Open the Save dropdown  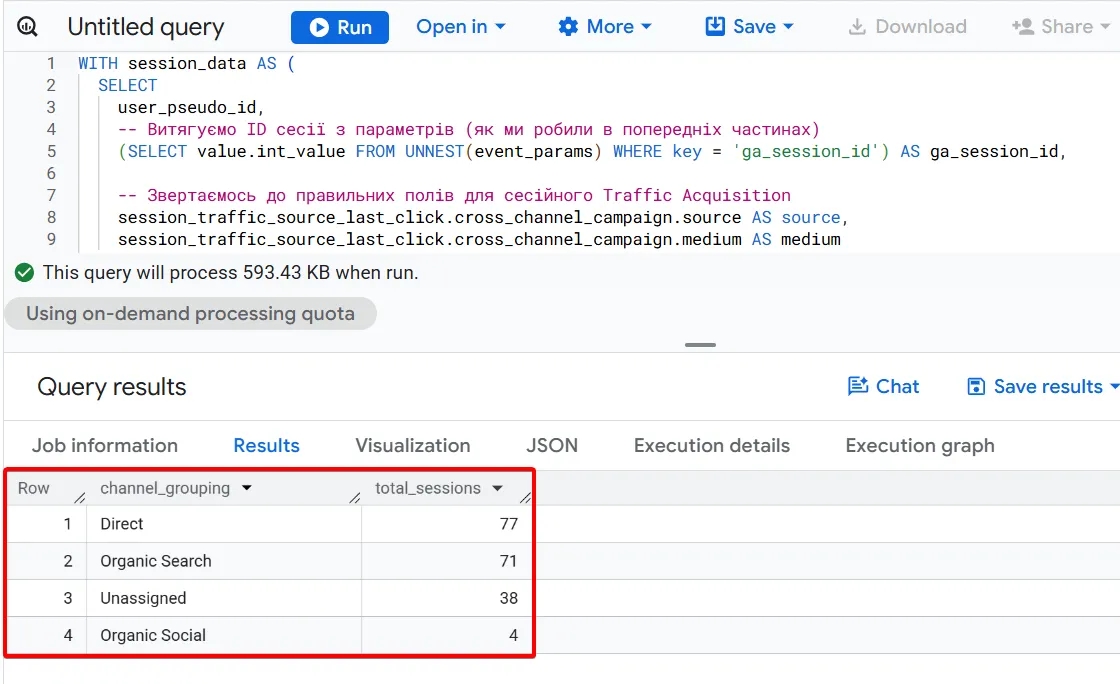[749, 27]
